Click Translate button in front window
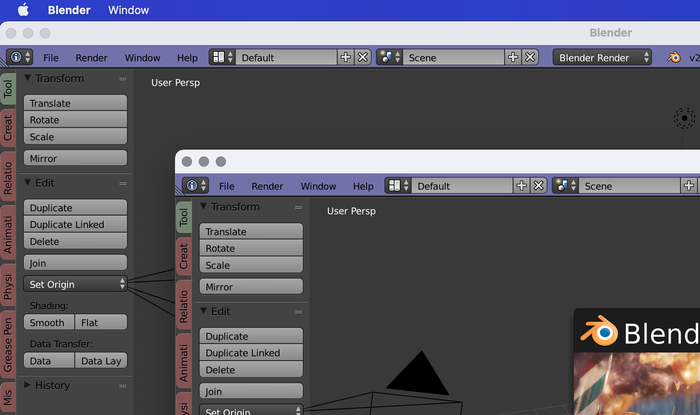Viewport: 700px width, 415px height. 251,232
